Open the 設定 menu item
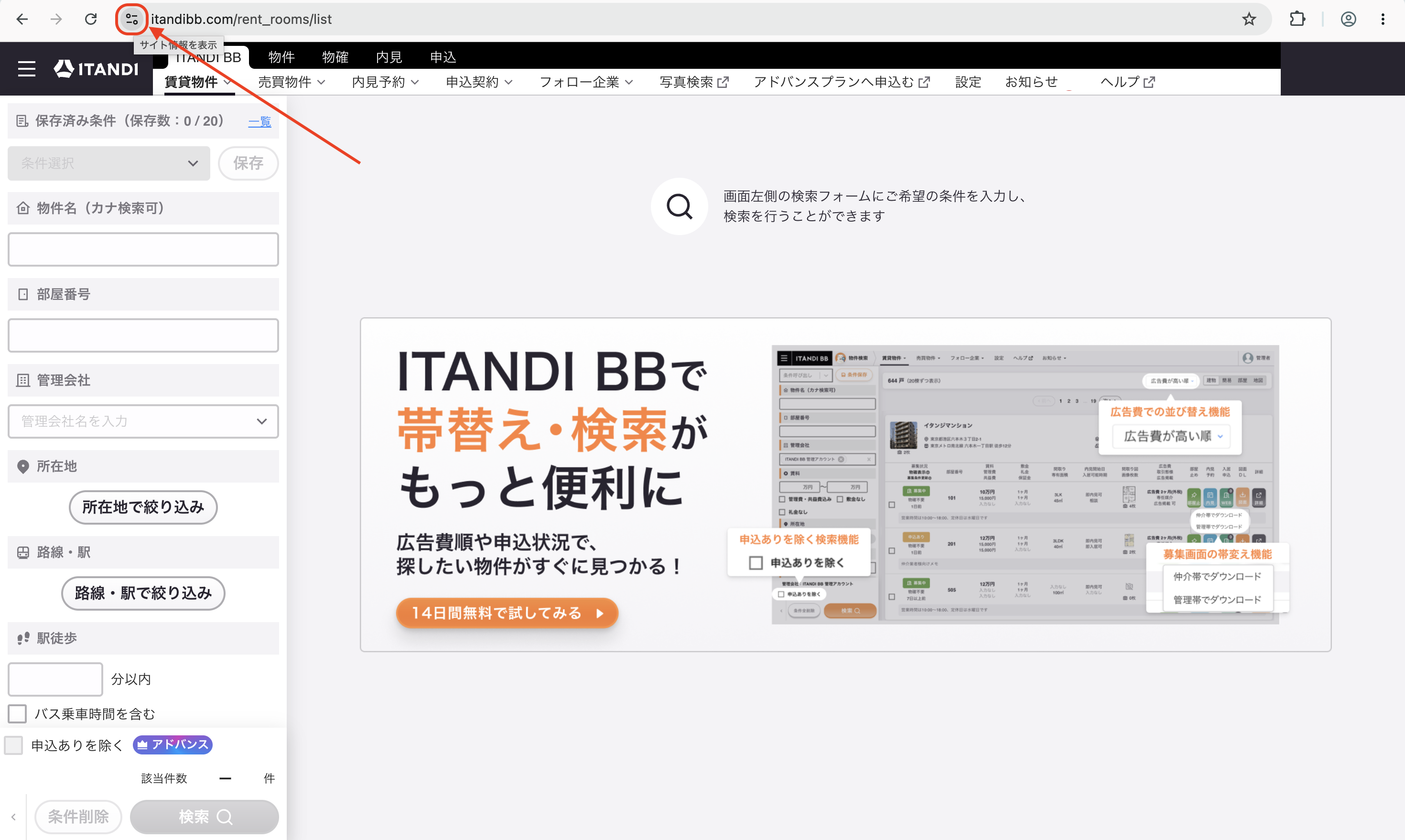 click(968, 82)
